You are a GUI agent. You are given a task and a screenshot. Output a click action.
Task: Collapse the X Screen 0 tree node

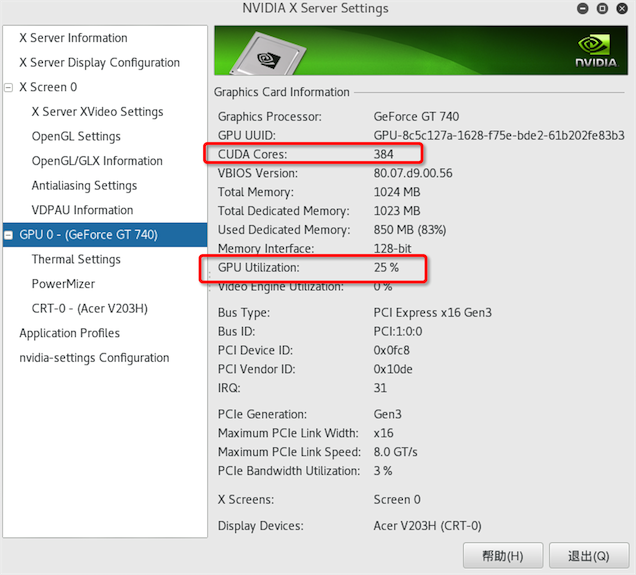click(x=9, y=87)
